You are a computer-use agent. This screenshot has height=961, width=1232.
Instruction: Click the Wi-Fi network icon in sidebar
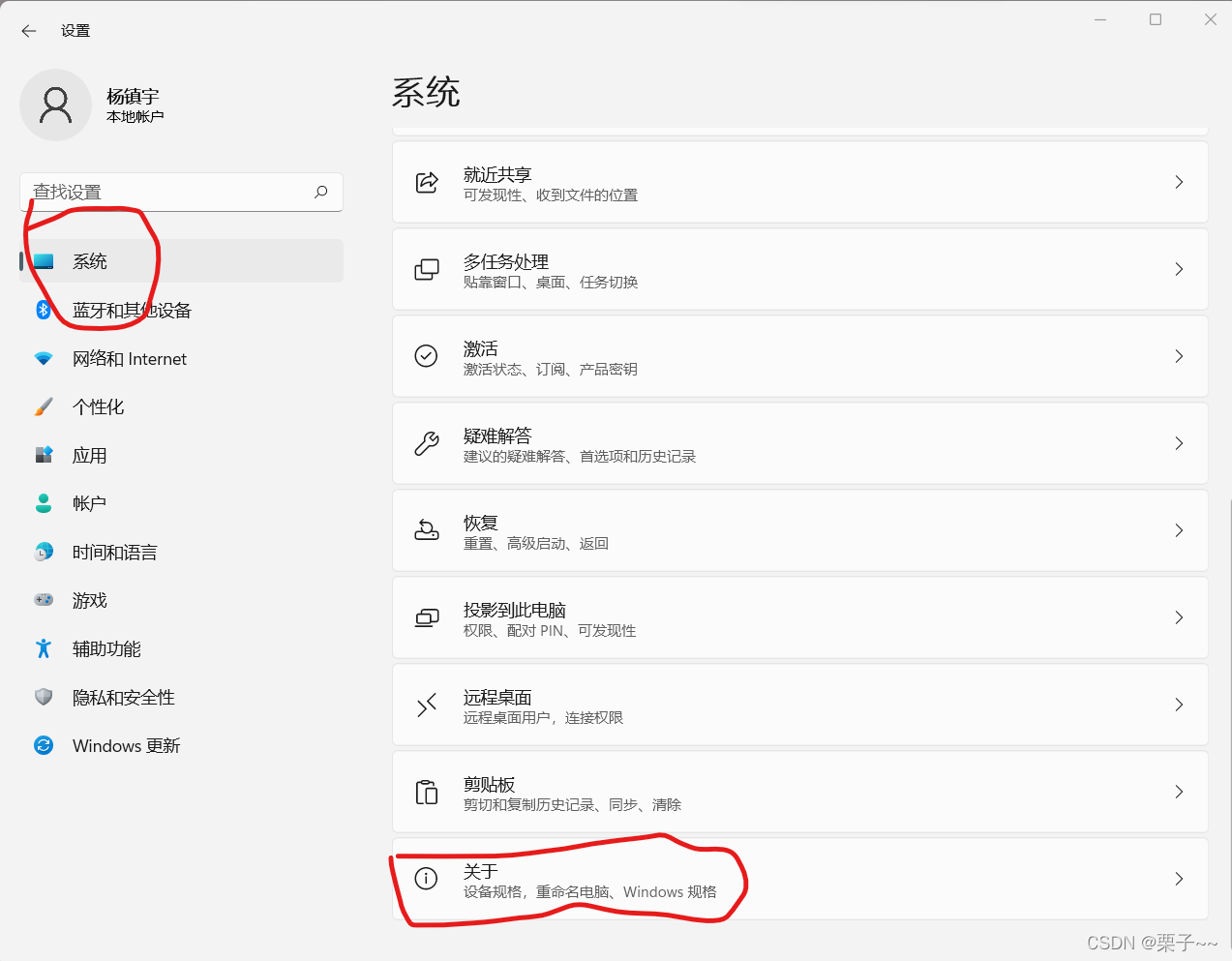44,358
